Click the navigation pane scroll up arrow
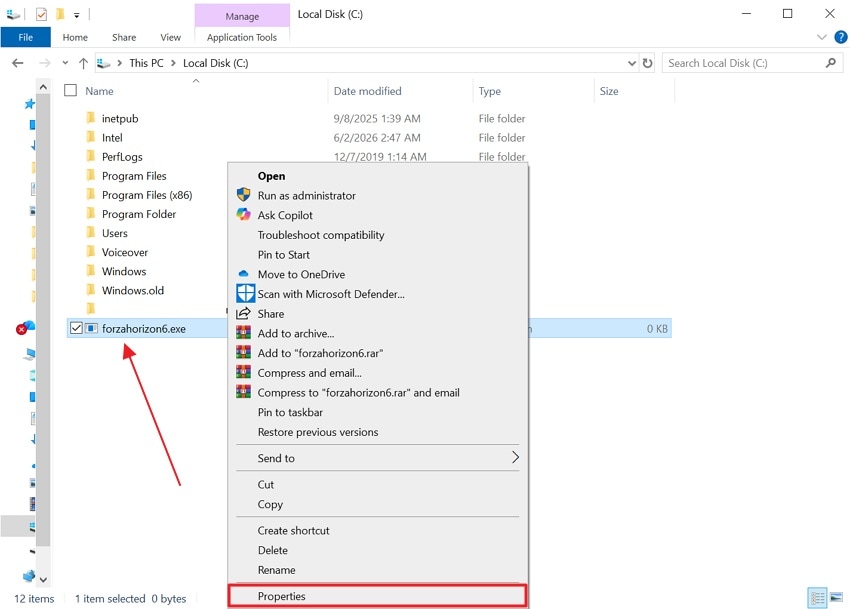This screenshot has width=850, height=609. pyautogui.click(x=43, y=86)
